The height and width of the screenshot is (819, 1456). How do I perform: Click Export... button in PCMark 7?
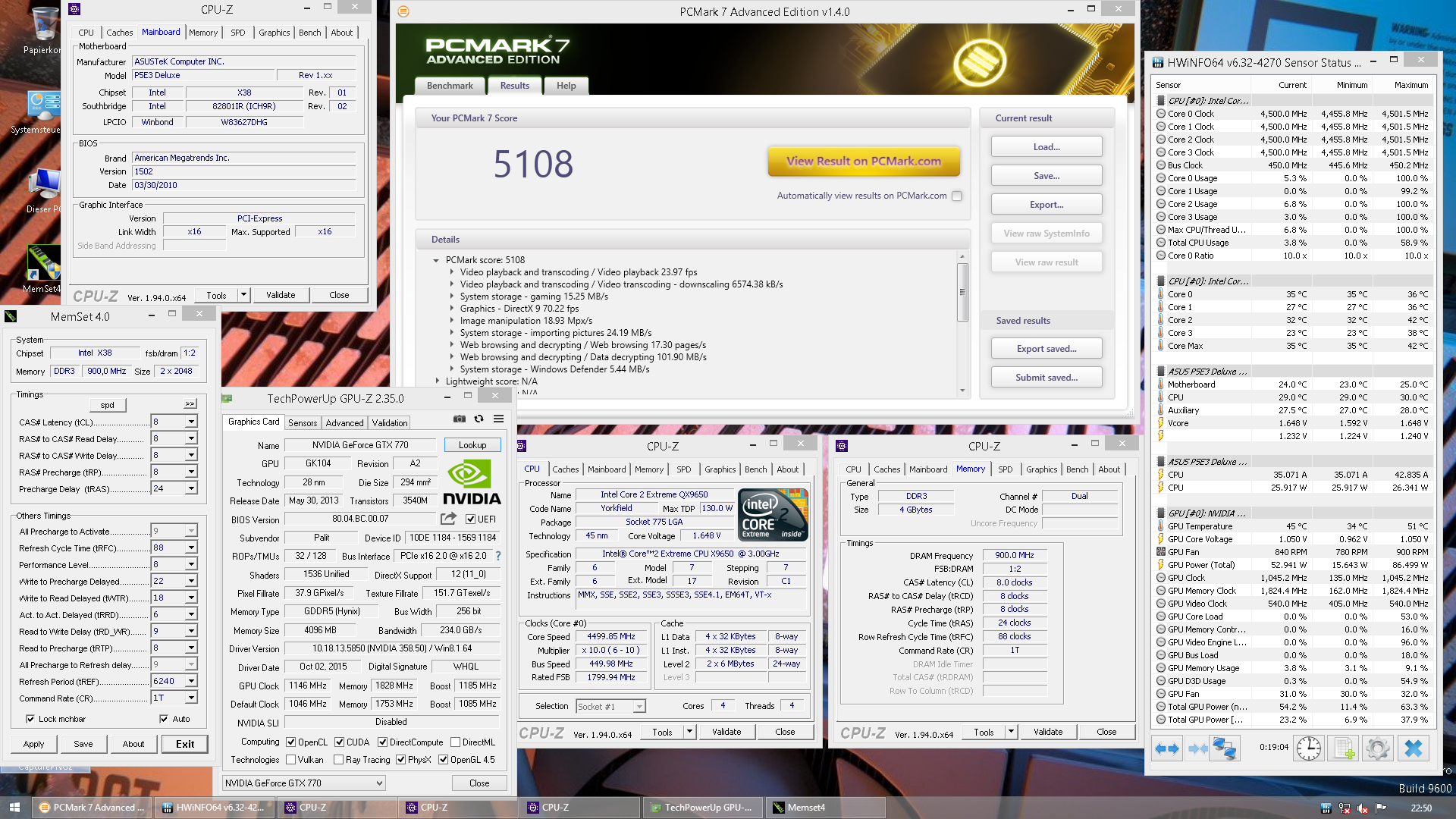(x=1046, y=205)
